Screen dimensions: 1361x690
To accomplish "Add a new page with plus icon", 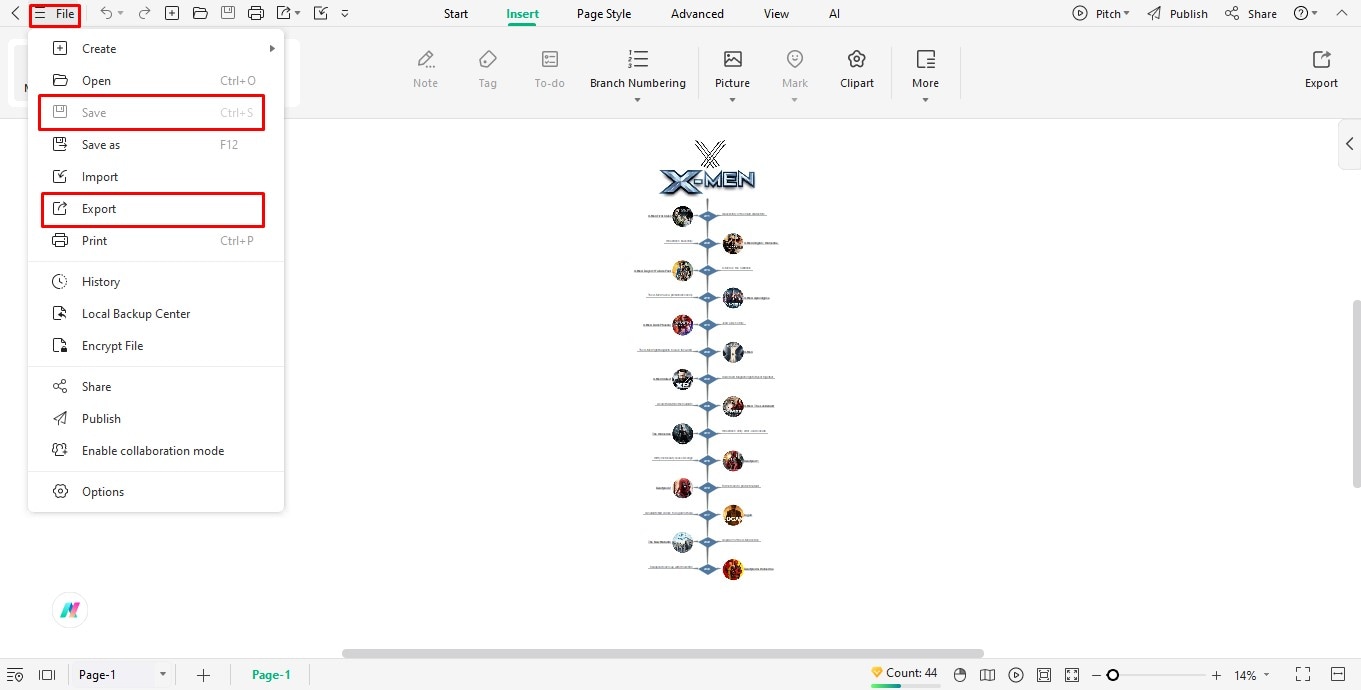I will point(203,675).
